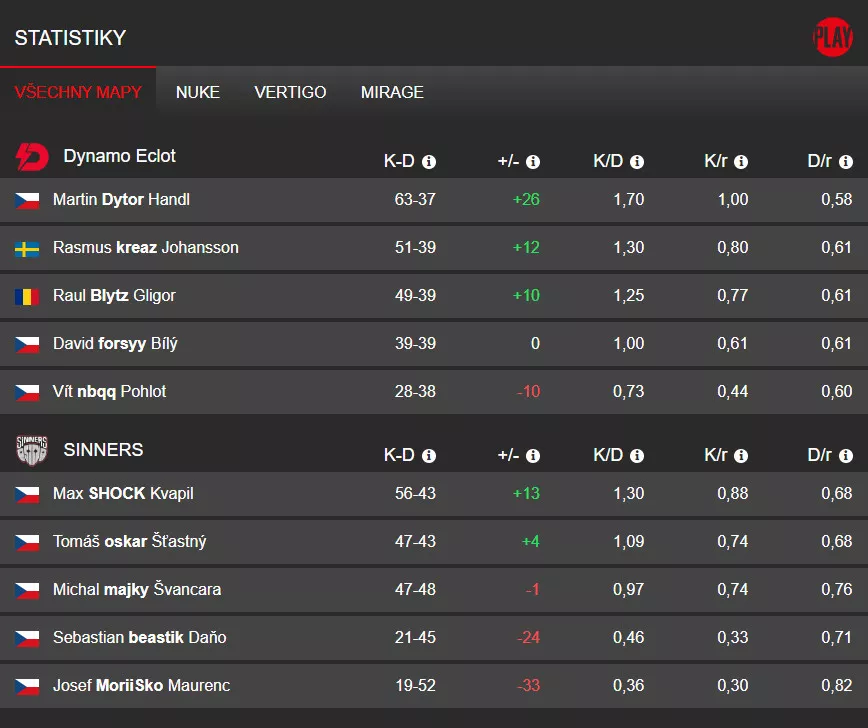
Task: Click Romanian flag beside Raul Blytz Gligor
Action: tap(27, 296)
